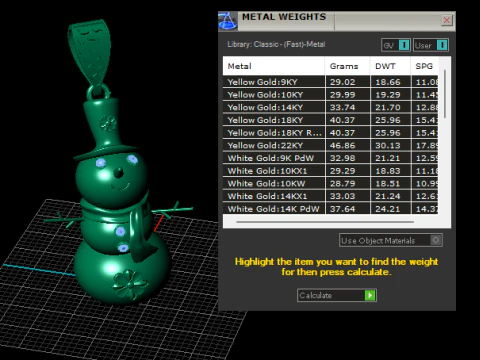Select the Yellow Gold:18KY R... row
480x360 pixels.
pos(331,133)
